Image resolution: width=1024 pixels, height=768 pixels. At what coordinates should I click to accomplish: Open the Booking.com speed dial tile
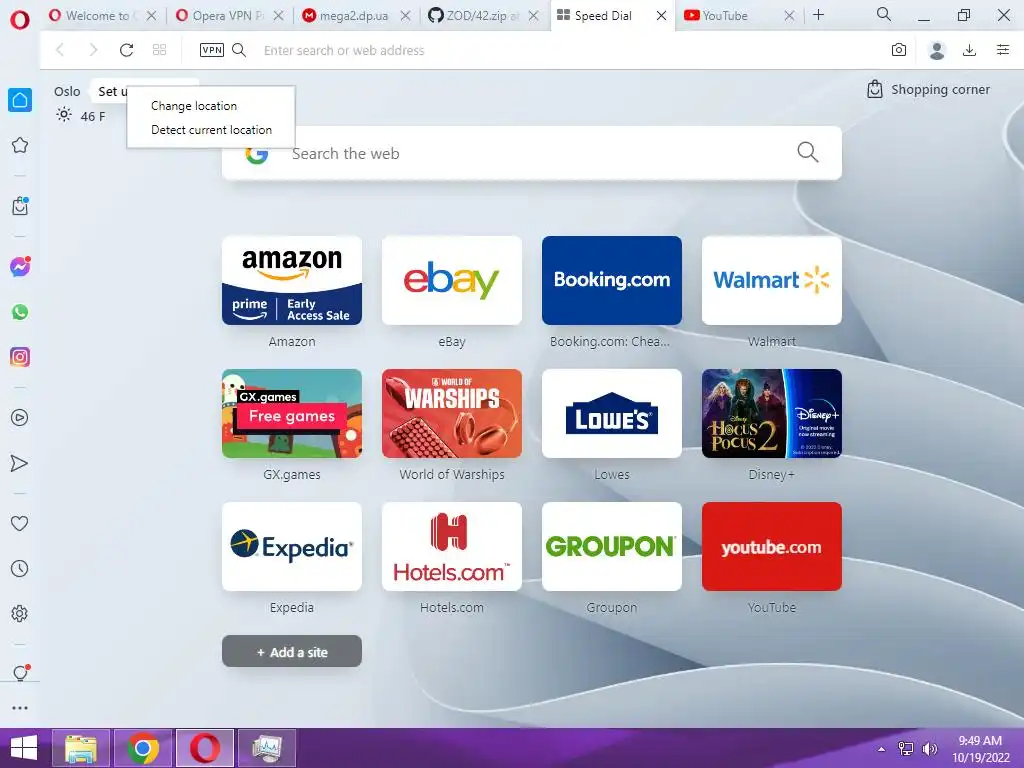click(x=612, y=280)
